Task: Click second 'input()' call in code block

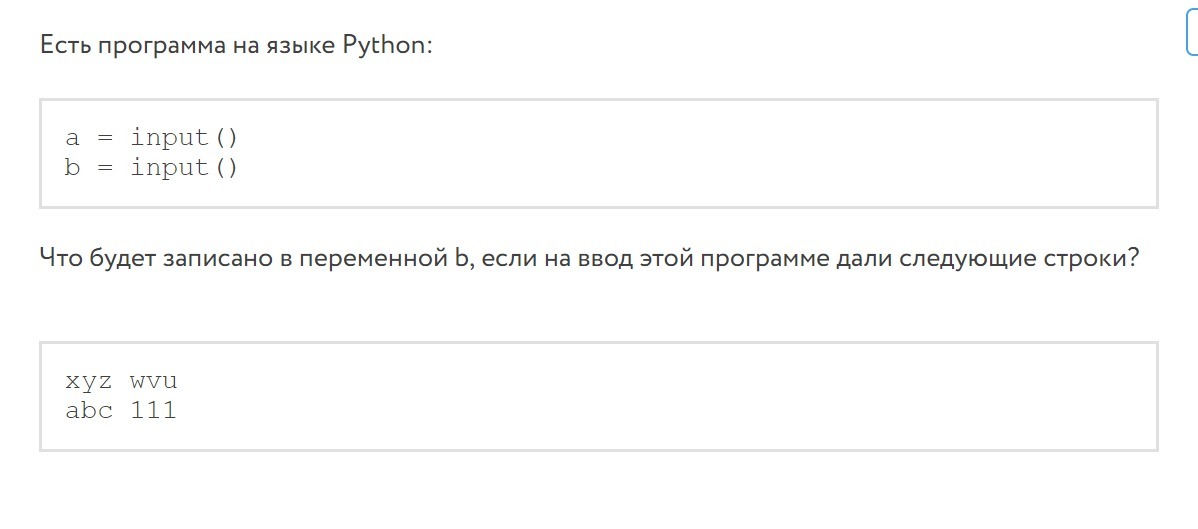Action: pyautogui.click(x=184, y=167)
